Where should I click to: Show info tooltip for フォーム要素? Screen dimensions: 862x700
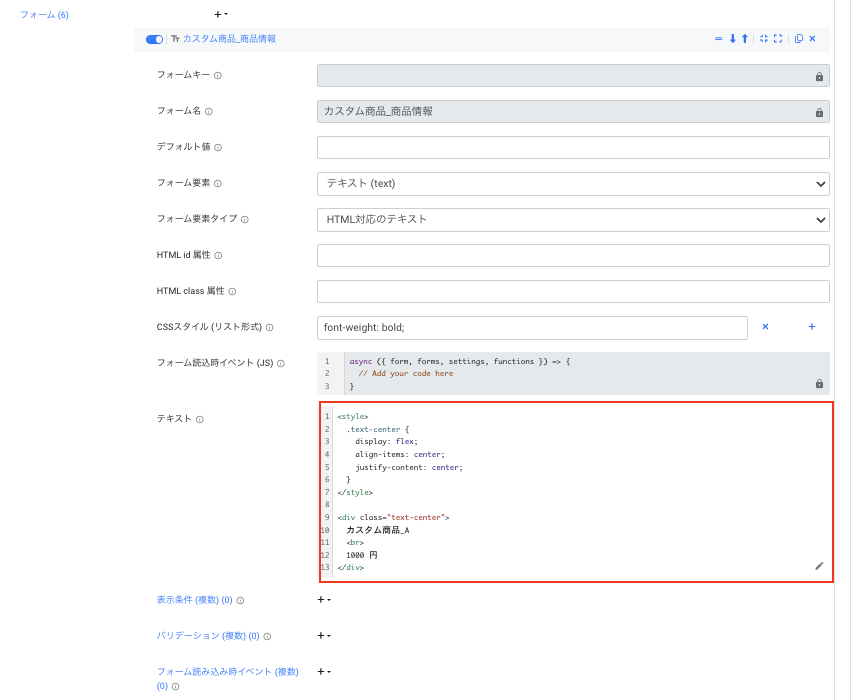tap(218, 184)
